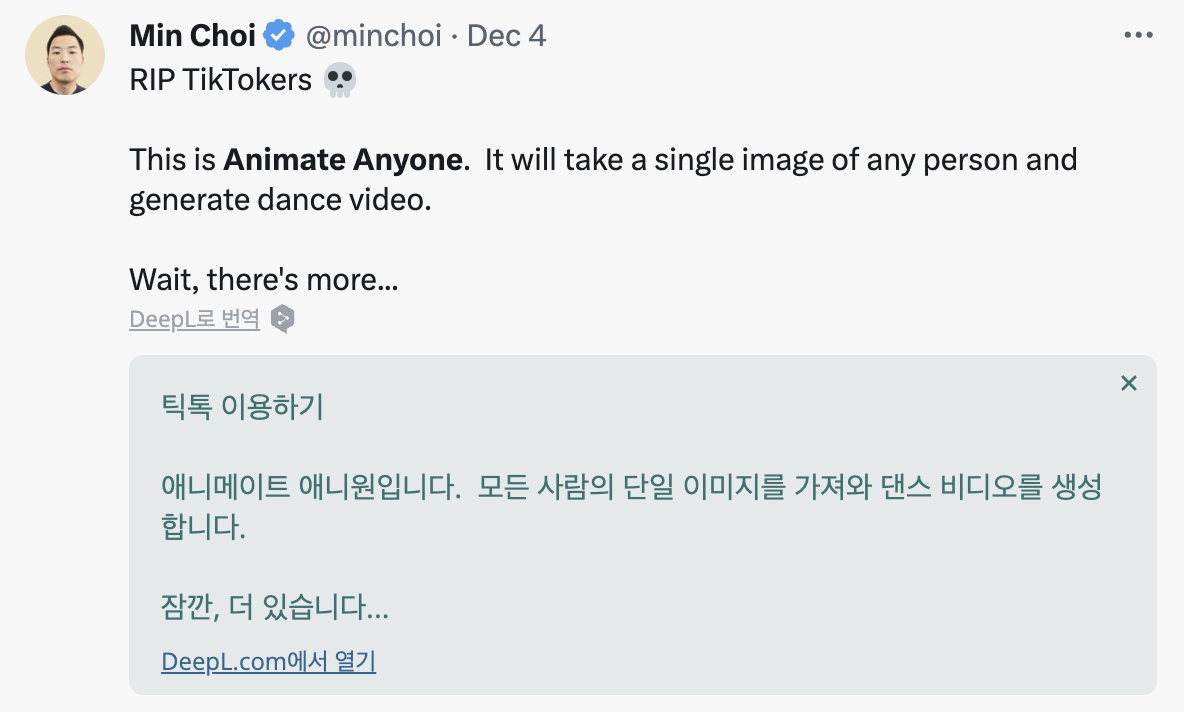The image size is (1184, 712).
Task: Dismiss the translation panel with the × button
Action: (x=1129, y=382)
